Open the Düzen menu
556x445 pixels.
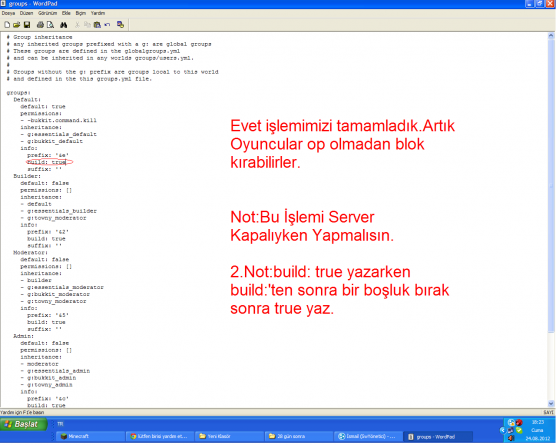point(26,13)
